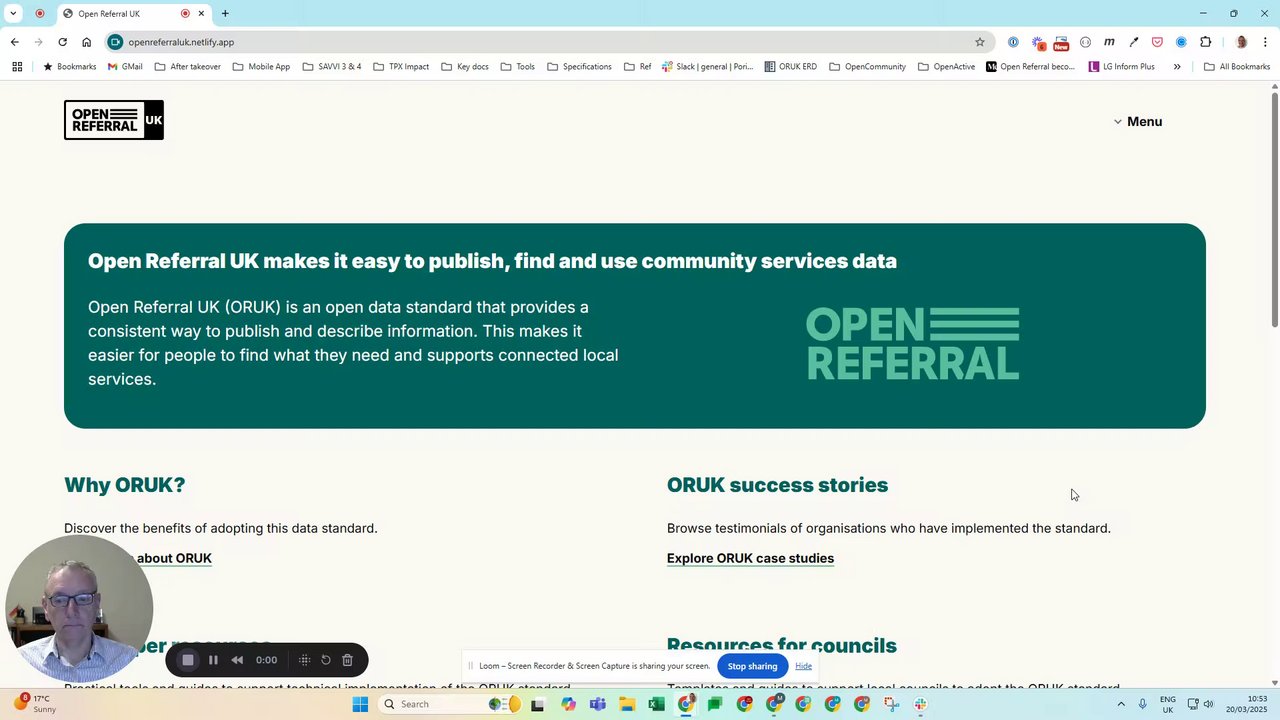Click the Loom drag handle dots icon
This screenshot has width=1280, height=720.
pyautogui.click(x=304, y=660)
